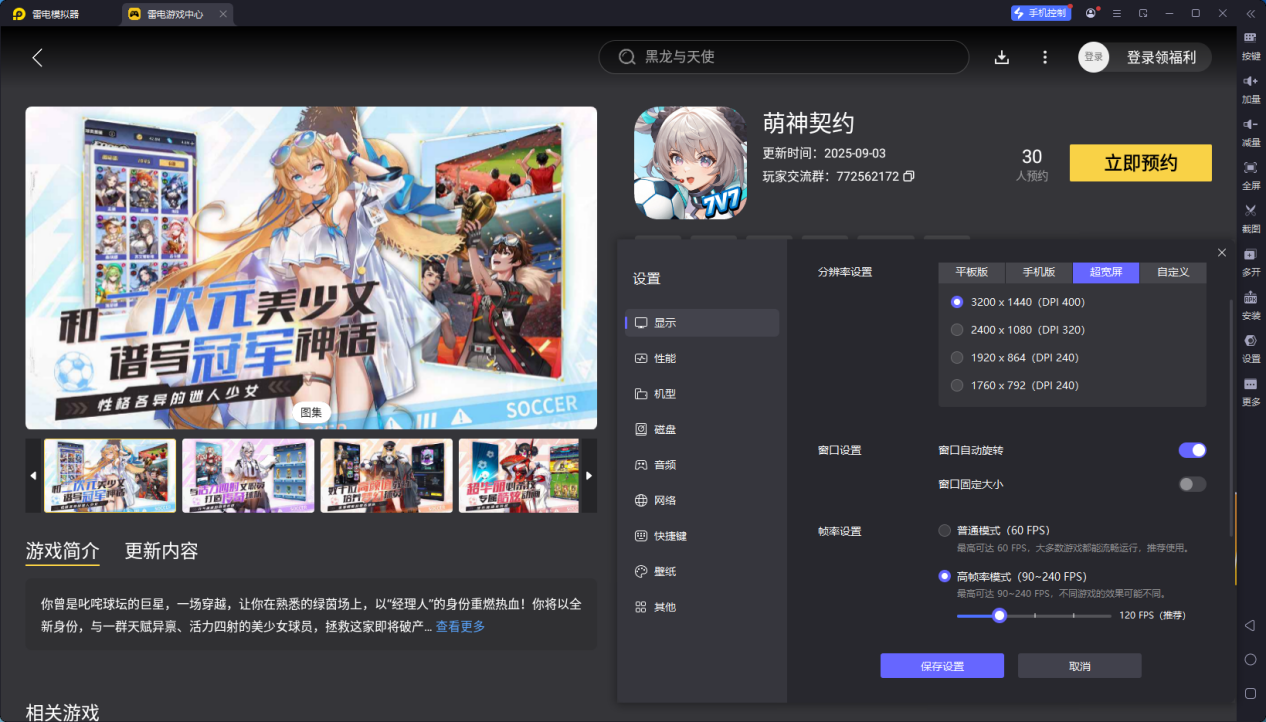Turn off window auto-rotate (窗口自动旋转)
1266x722 pixels.
1192,450
